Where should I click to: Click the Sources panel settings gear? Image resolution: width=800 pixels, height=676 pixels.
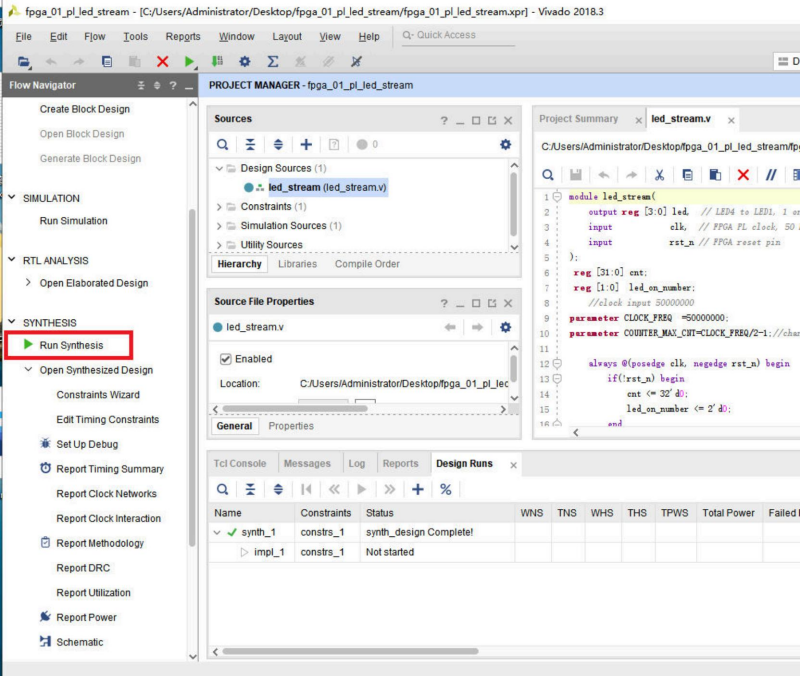pos(505,145)
